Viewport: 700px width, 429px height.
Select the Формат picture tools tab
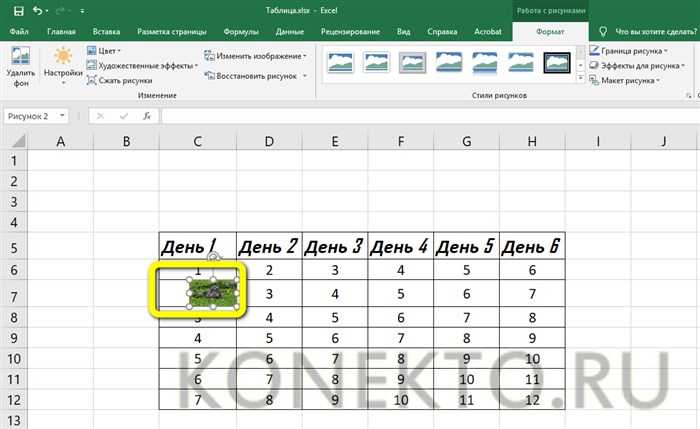click(x=550, y=32)
